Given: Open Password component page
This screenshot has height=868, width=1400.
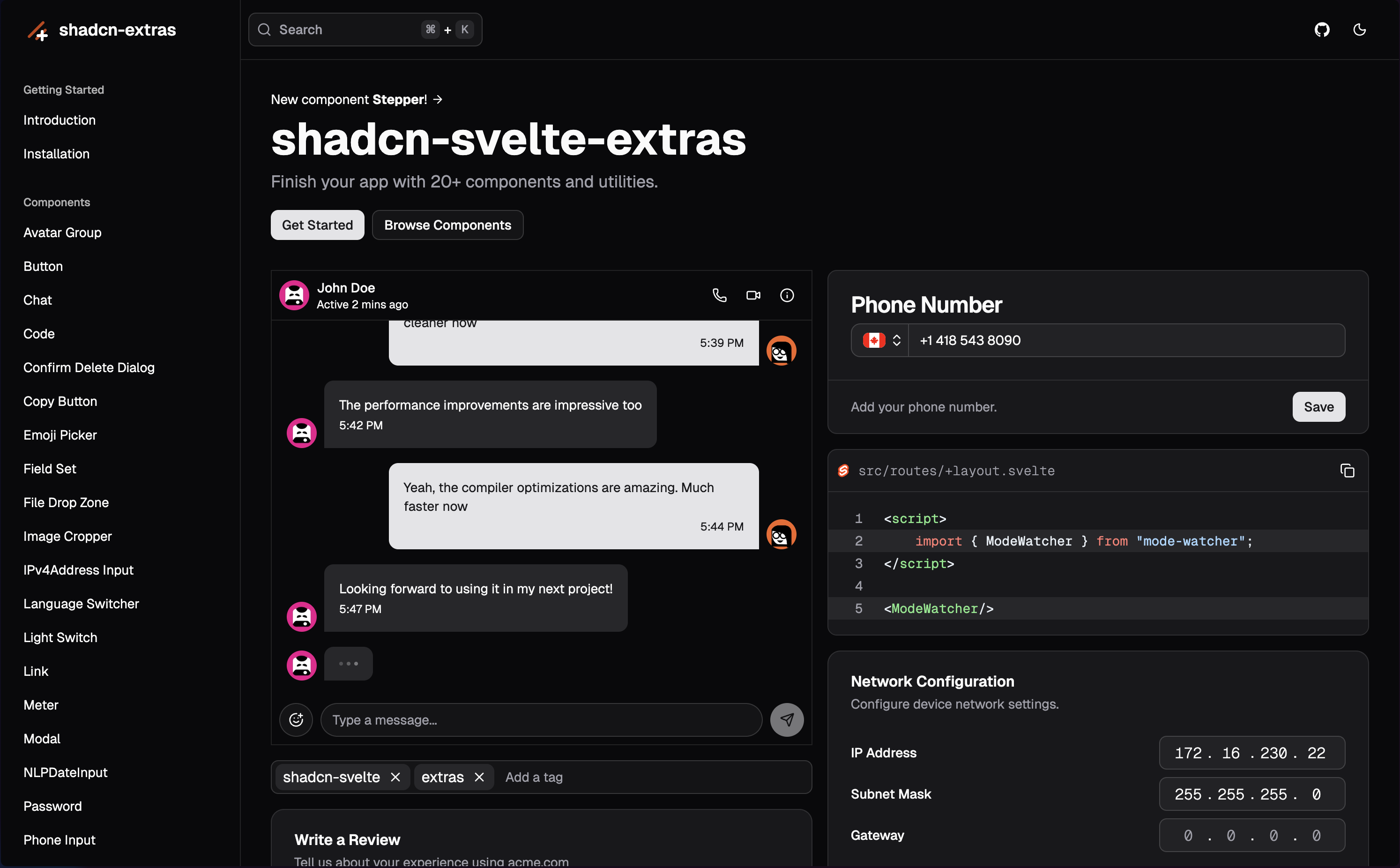Looking at the screenshot, I should [53, 807].
